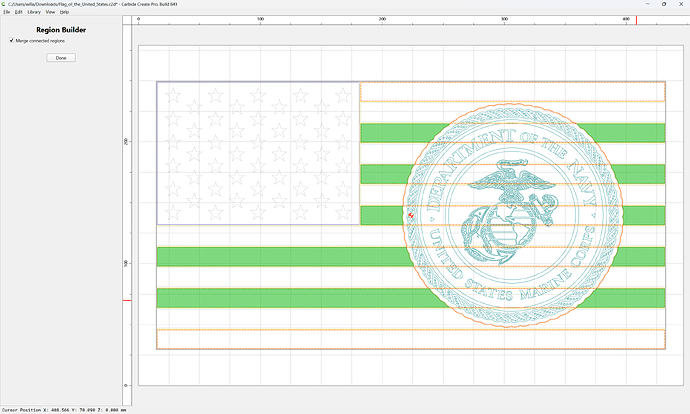Toggle Merge connected regions checkbox
The image size is (690, 414).
11,40
